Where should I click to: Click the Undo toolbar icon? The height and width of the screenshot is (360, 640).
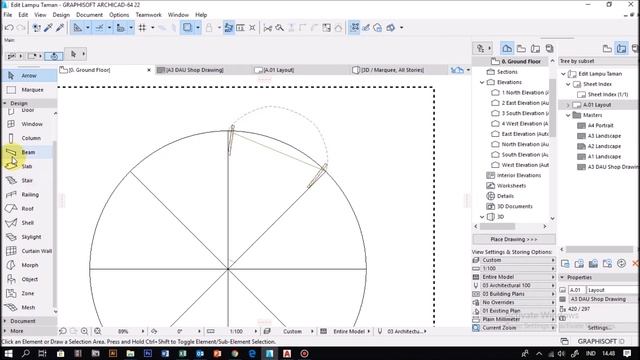9,28
